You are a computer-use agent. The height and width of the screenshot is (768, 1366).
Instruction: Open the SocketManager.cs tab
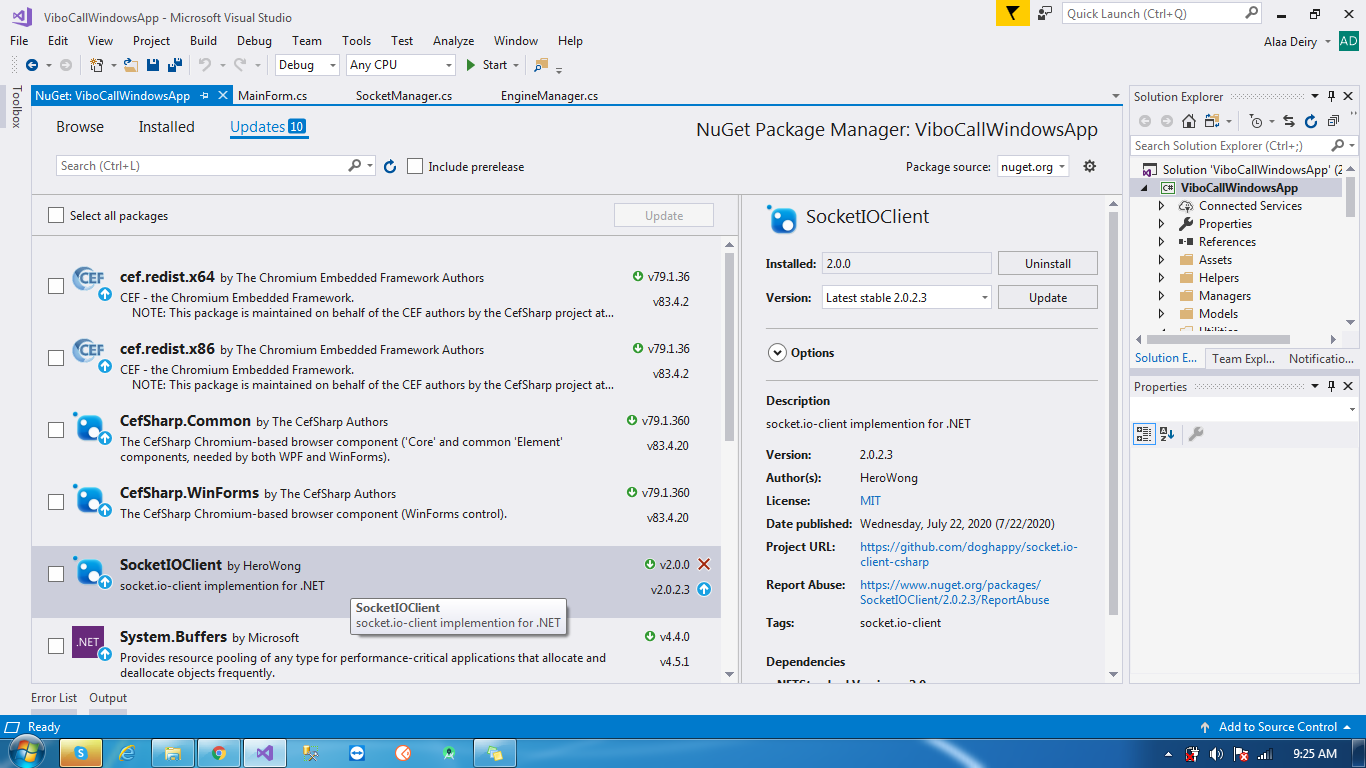point(404,96)
